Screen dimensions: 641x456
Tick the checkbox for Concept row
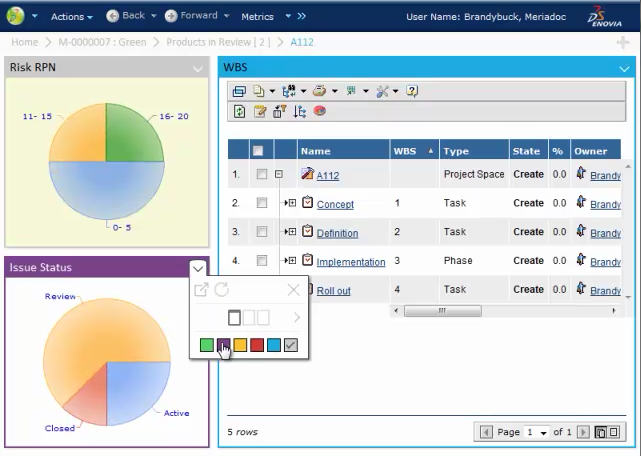[261, 203]
